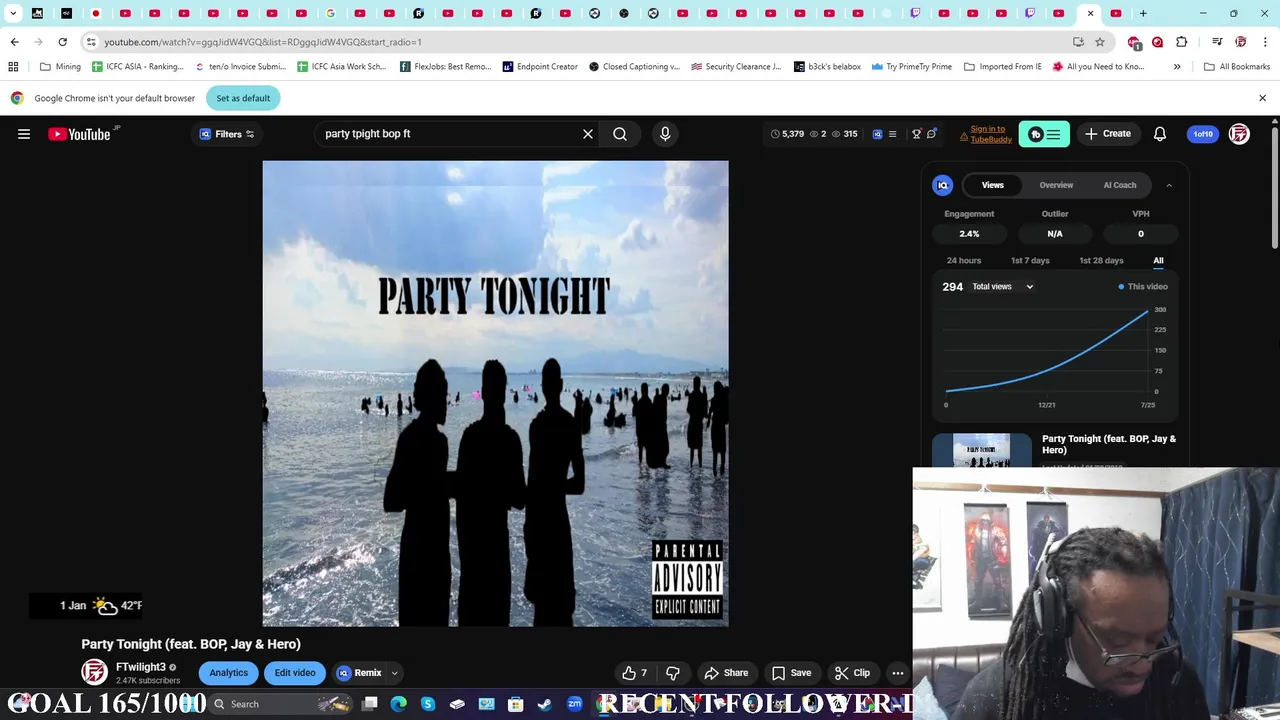Install app icon in address bar
1280x720 pixels.
[1078, 42]
